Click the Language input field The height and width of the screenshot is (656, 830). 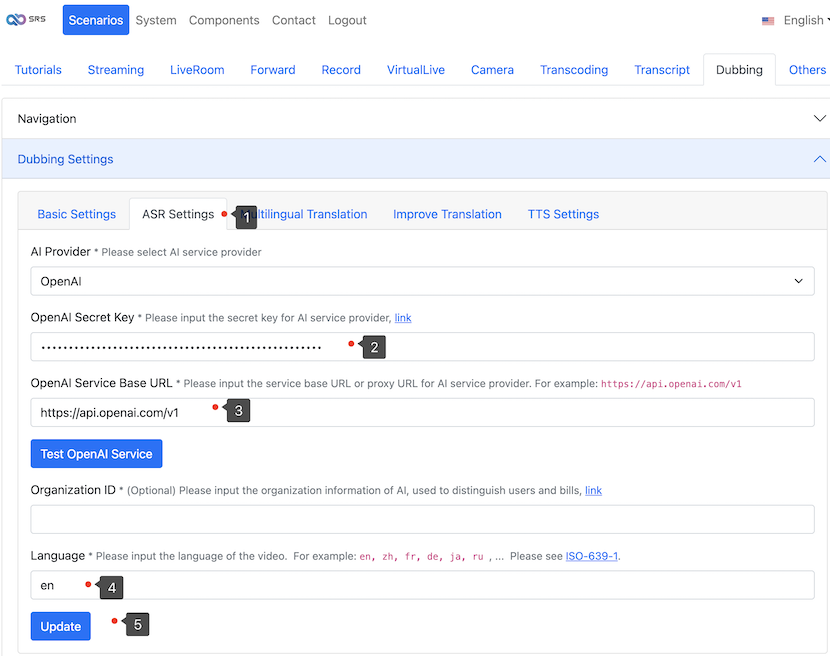(422, 585)
